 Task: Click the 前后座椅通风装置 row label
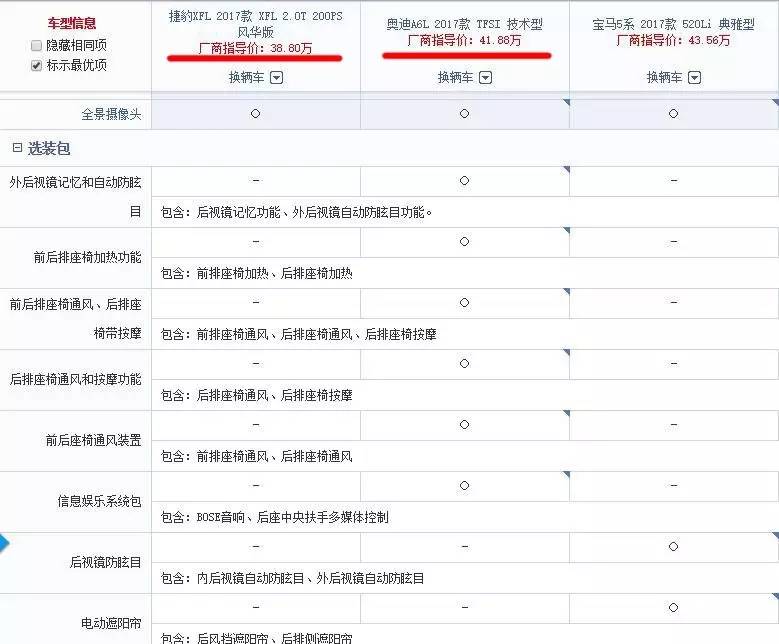tap(93, 440)
